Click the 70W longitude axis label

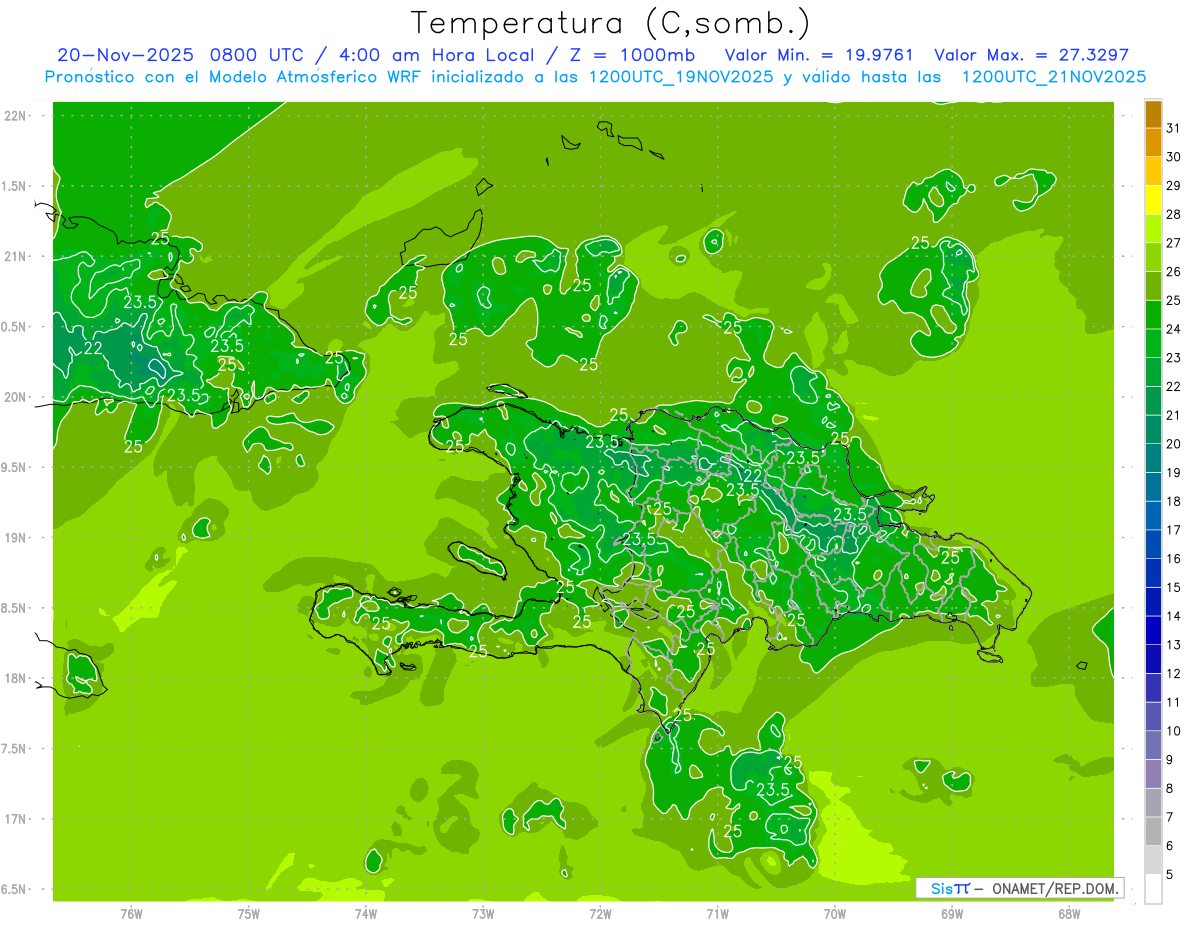(835, 913)
